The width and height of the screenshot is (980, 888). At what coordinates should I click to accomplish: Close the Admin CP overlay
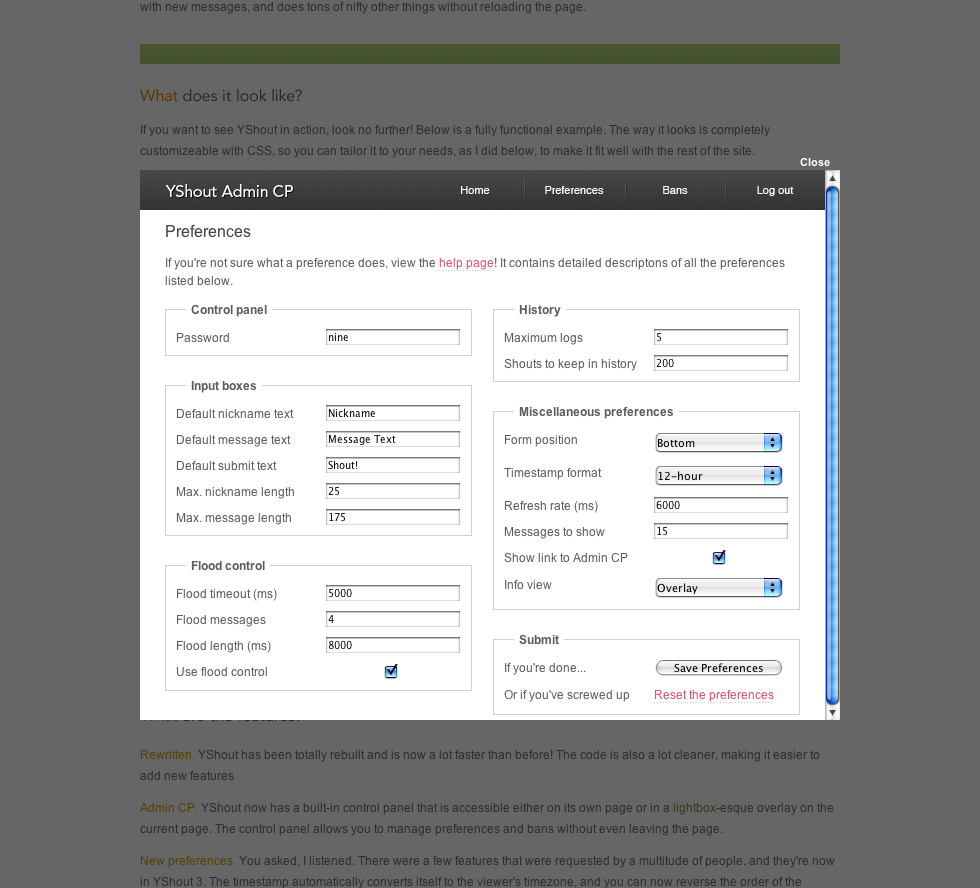coord(814,162)
